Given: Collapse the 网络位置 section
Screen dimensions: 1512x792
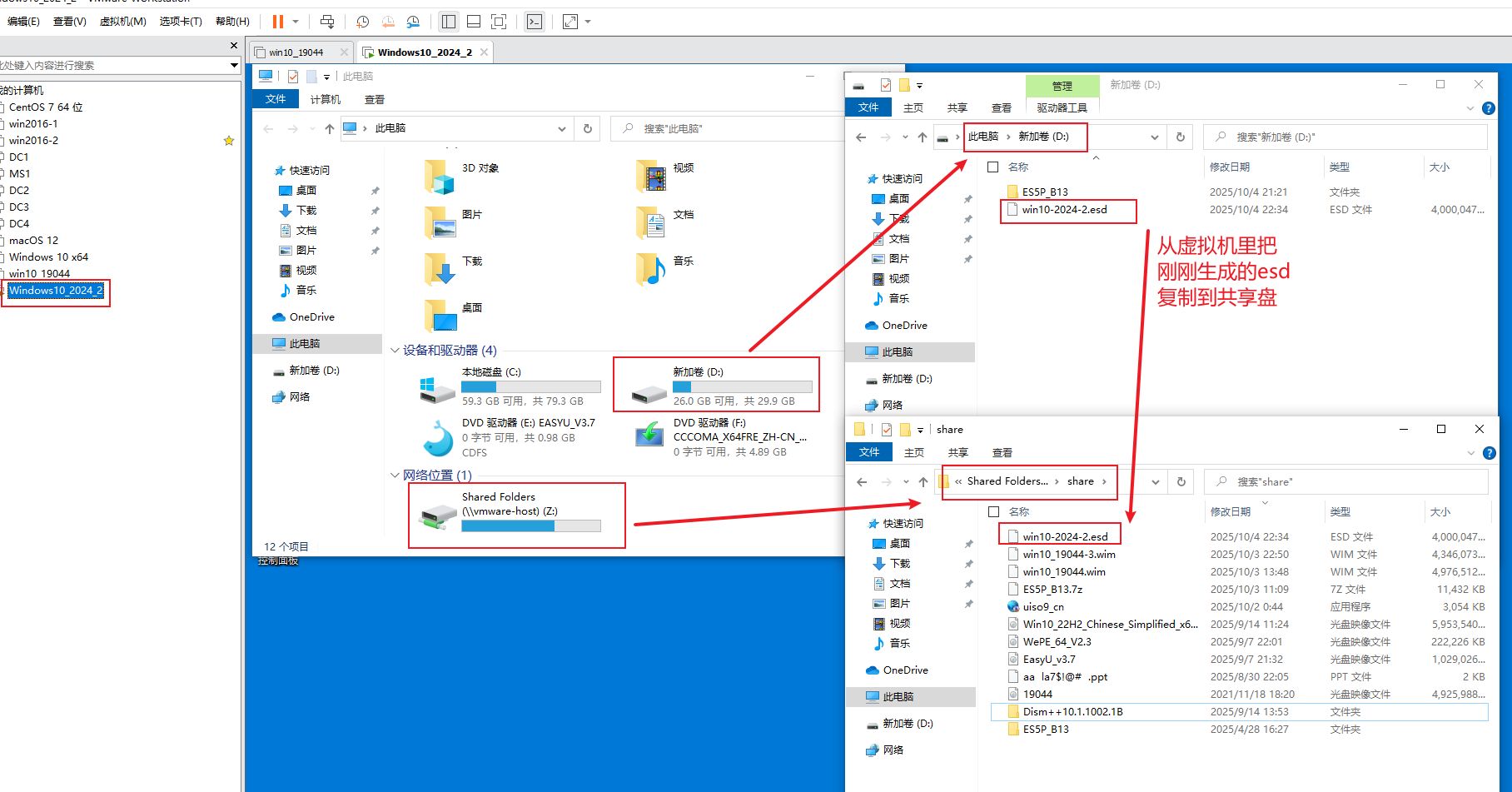Looking at the screenshot, I should (395, 476).
